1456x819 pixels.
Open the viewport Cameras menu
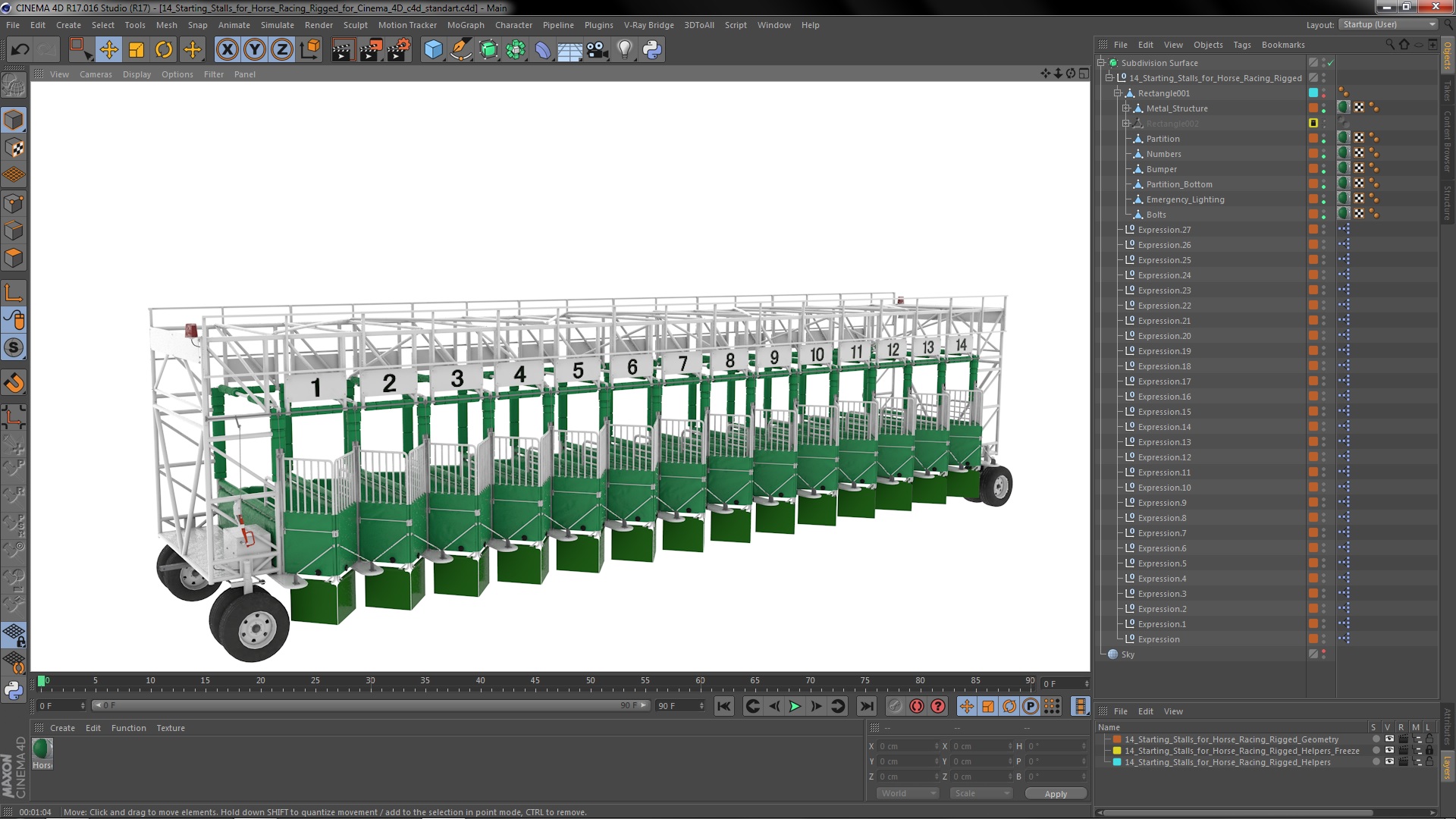point(96,74)
